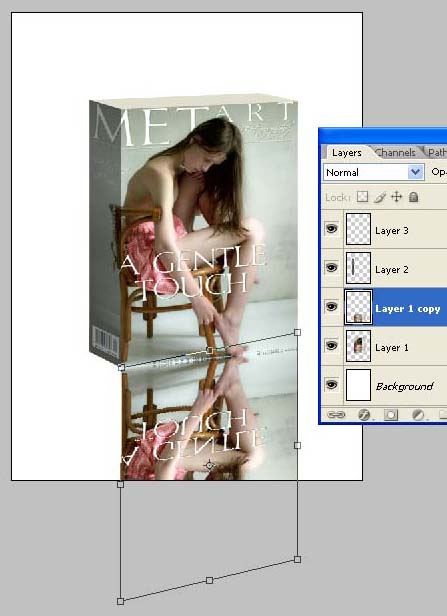The width and height of the screenshot is (447, 616).
Task: Switch to the Channels tab
Action: (x=396, y=152)
